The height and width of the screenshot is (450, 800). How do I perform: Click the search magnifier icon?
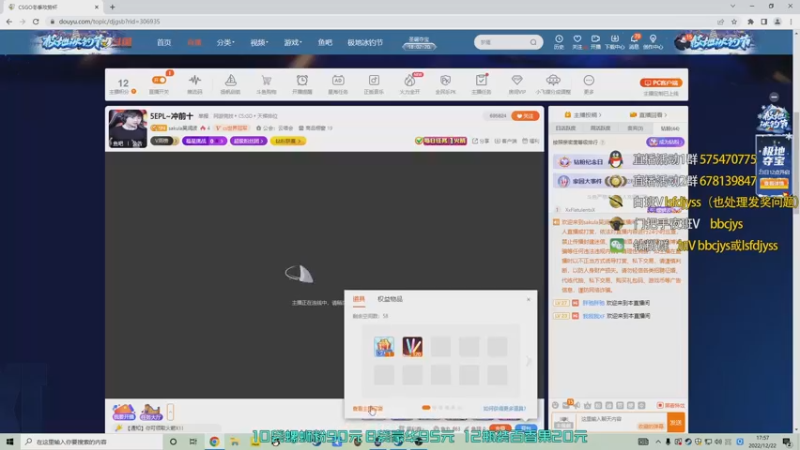(533, 42)
